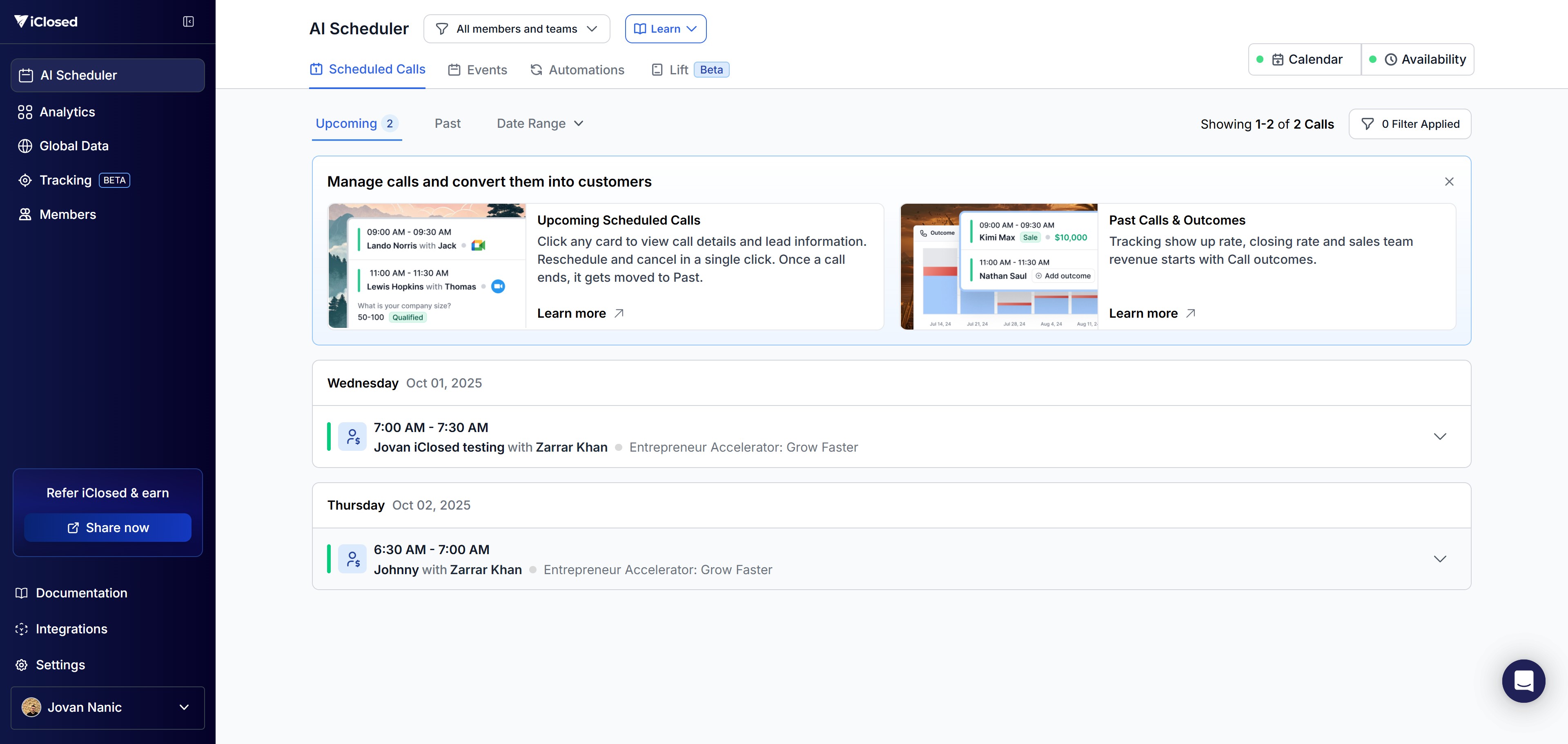Image resolution: width=1568 pixels, height=744 pixels.
Task: Click the Integrations icon in sidebar
Action: [22, 629]
